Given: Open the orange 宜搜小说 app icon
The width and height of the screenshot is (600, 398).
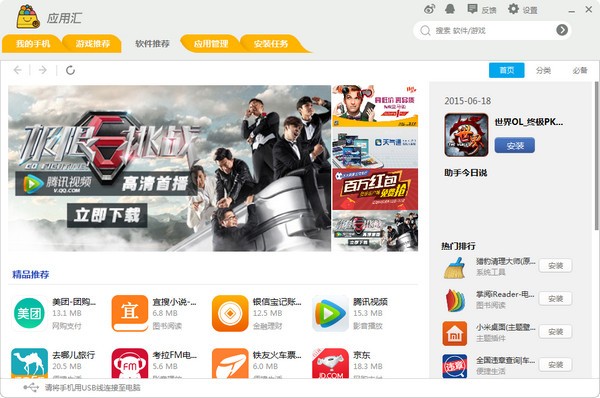Looking at the screenshot, I should pyautogui.click(x=130, y=313).
